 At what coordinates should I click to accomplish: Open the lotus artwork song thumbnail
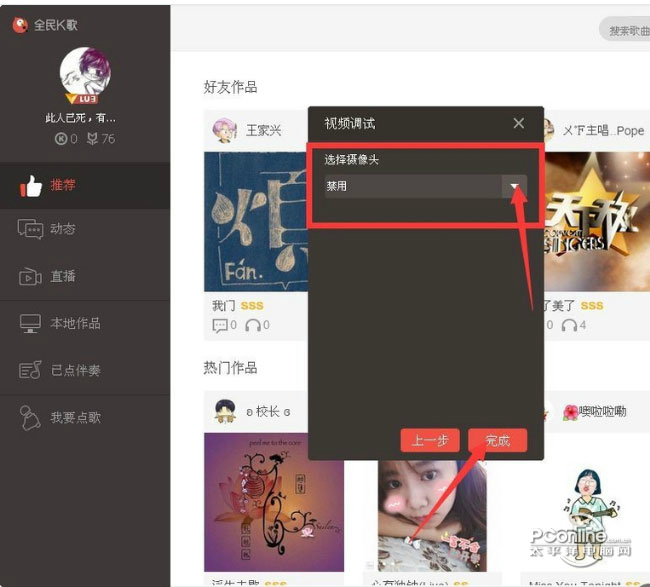pyautogui.click(x=274, y=502)
